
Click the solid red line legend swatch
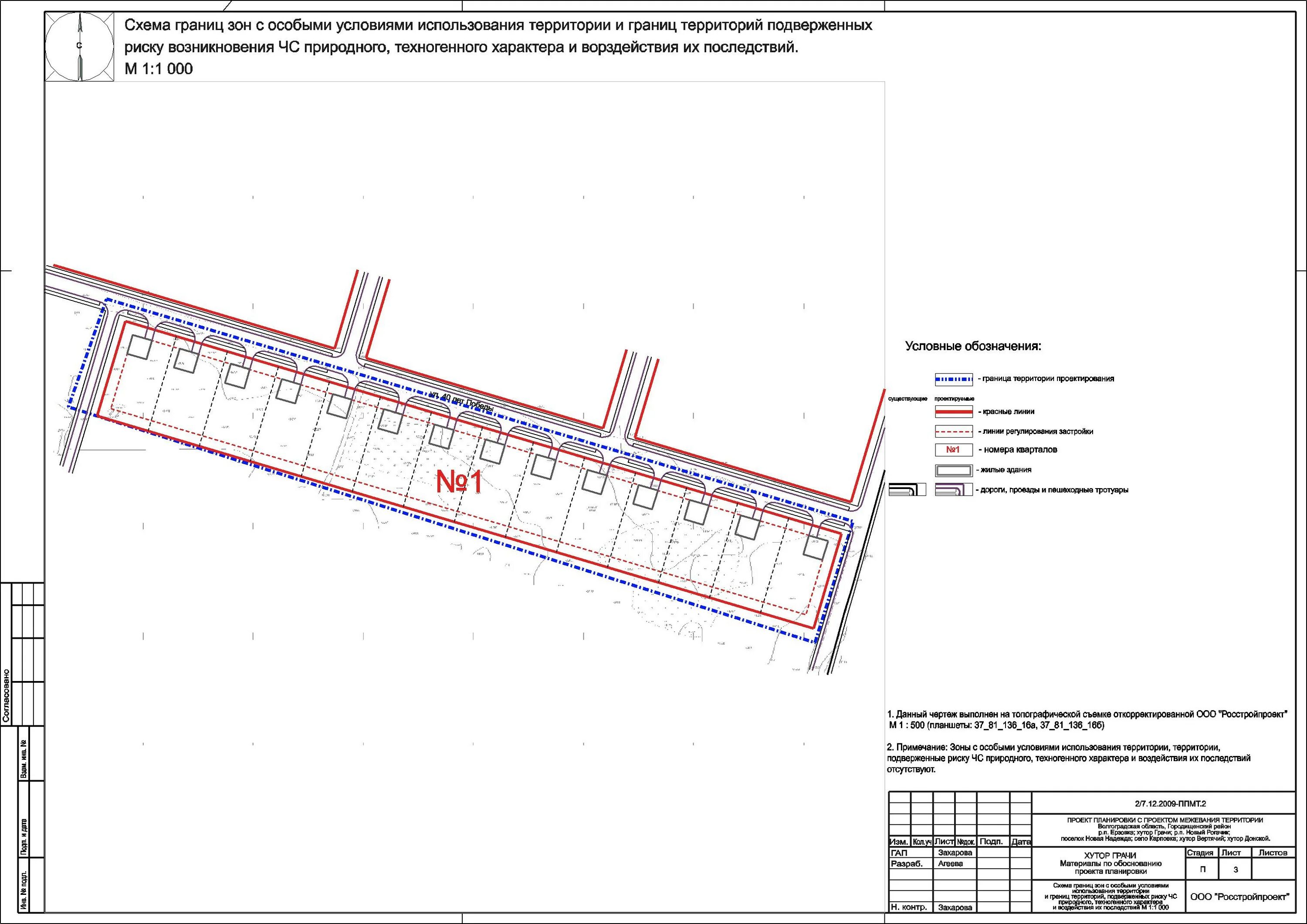954,412
